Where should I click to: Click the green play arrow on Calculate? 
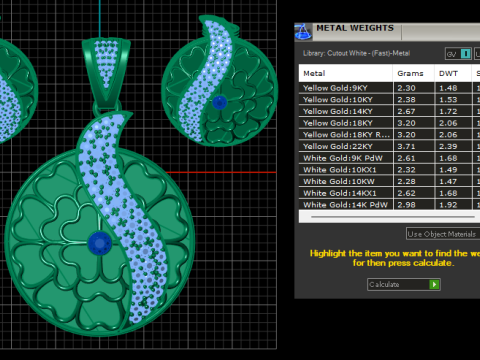[x=434, y=284]
